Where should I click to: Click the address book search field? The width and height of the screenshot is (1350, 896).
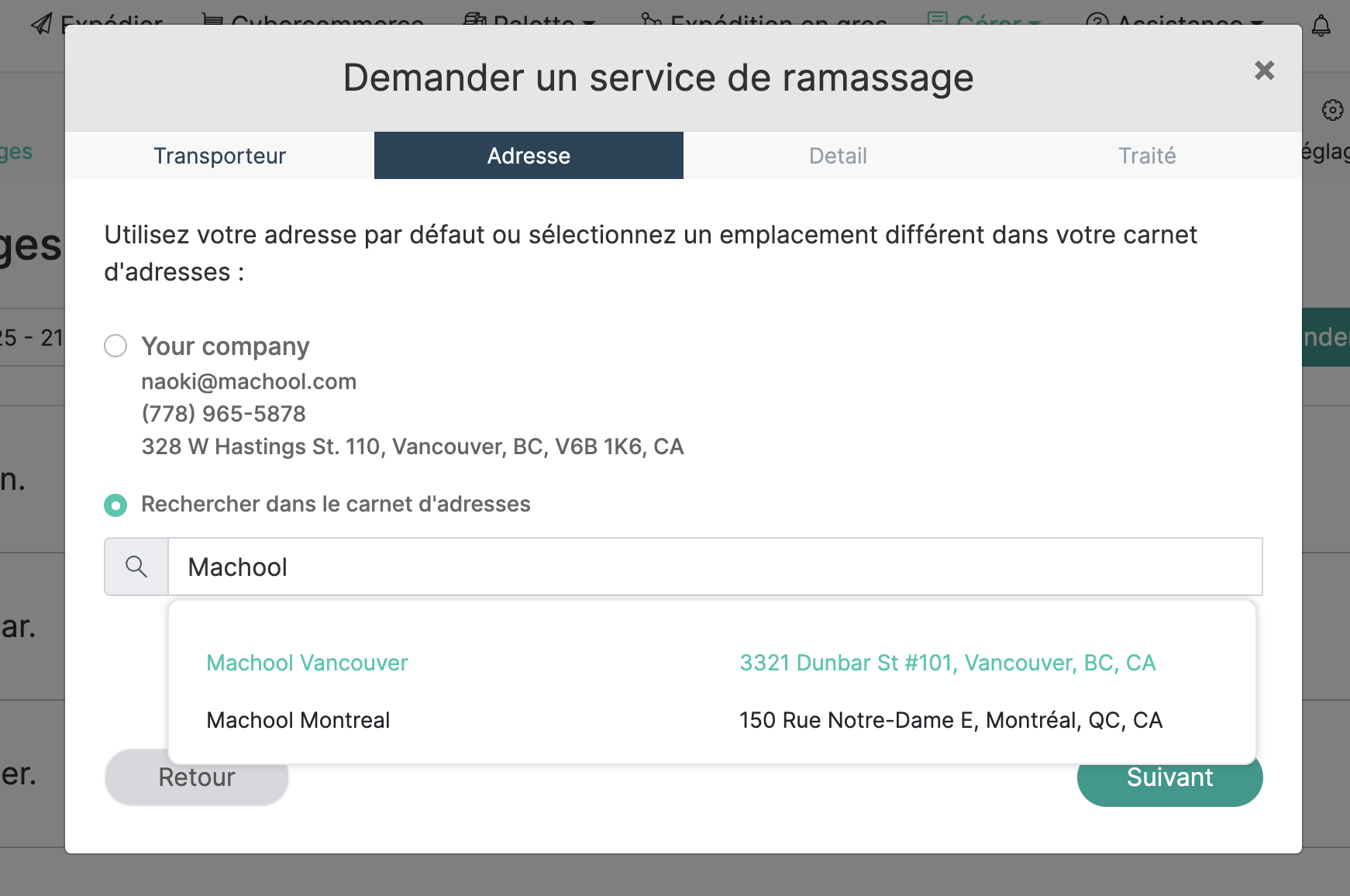pyautogui.click(x=715, y=567)
